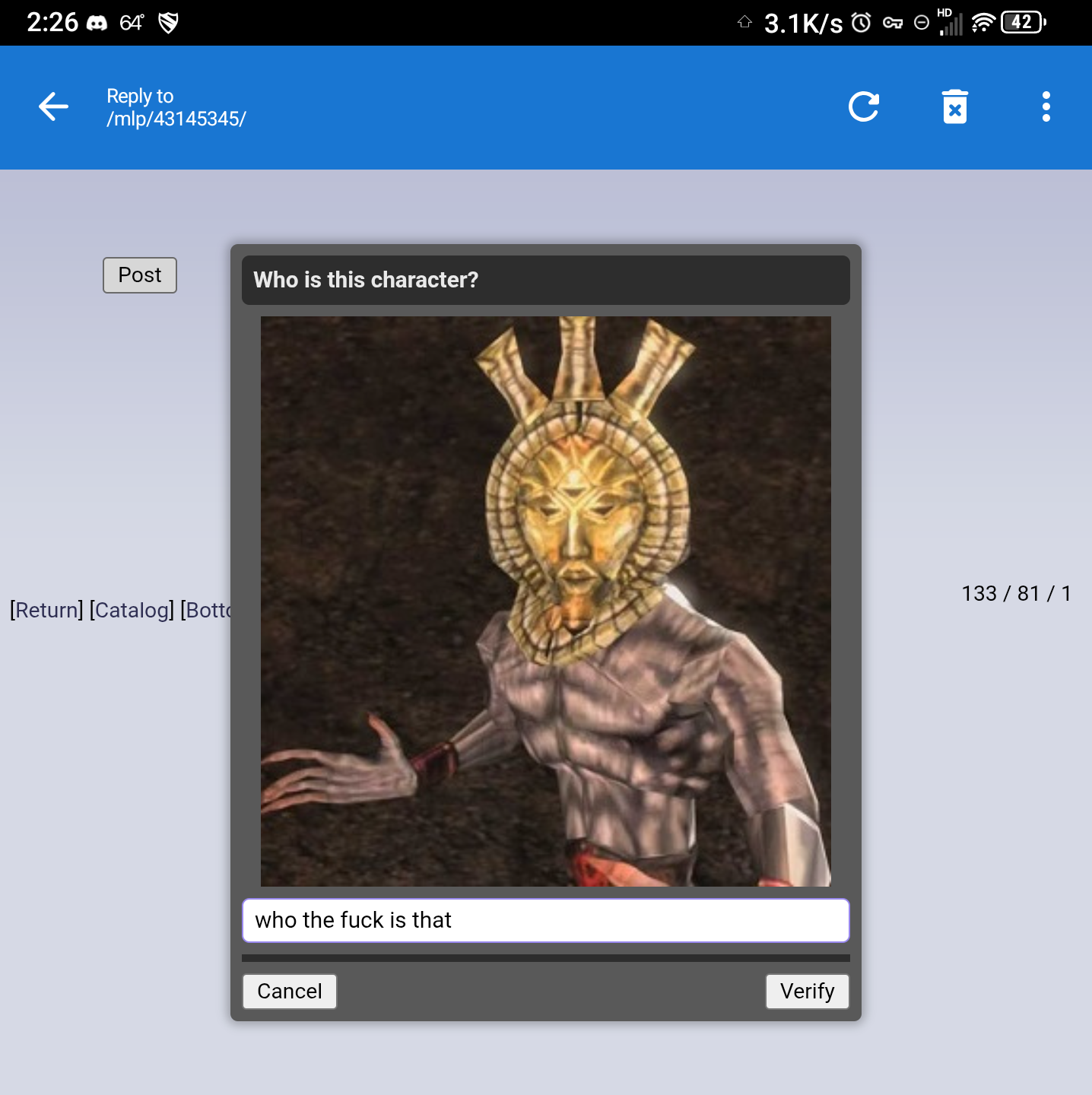Tap the captcha timer progress bar
Screen dimensions: 1092x1095
(546, 958)
